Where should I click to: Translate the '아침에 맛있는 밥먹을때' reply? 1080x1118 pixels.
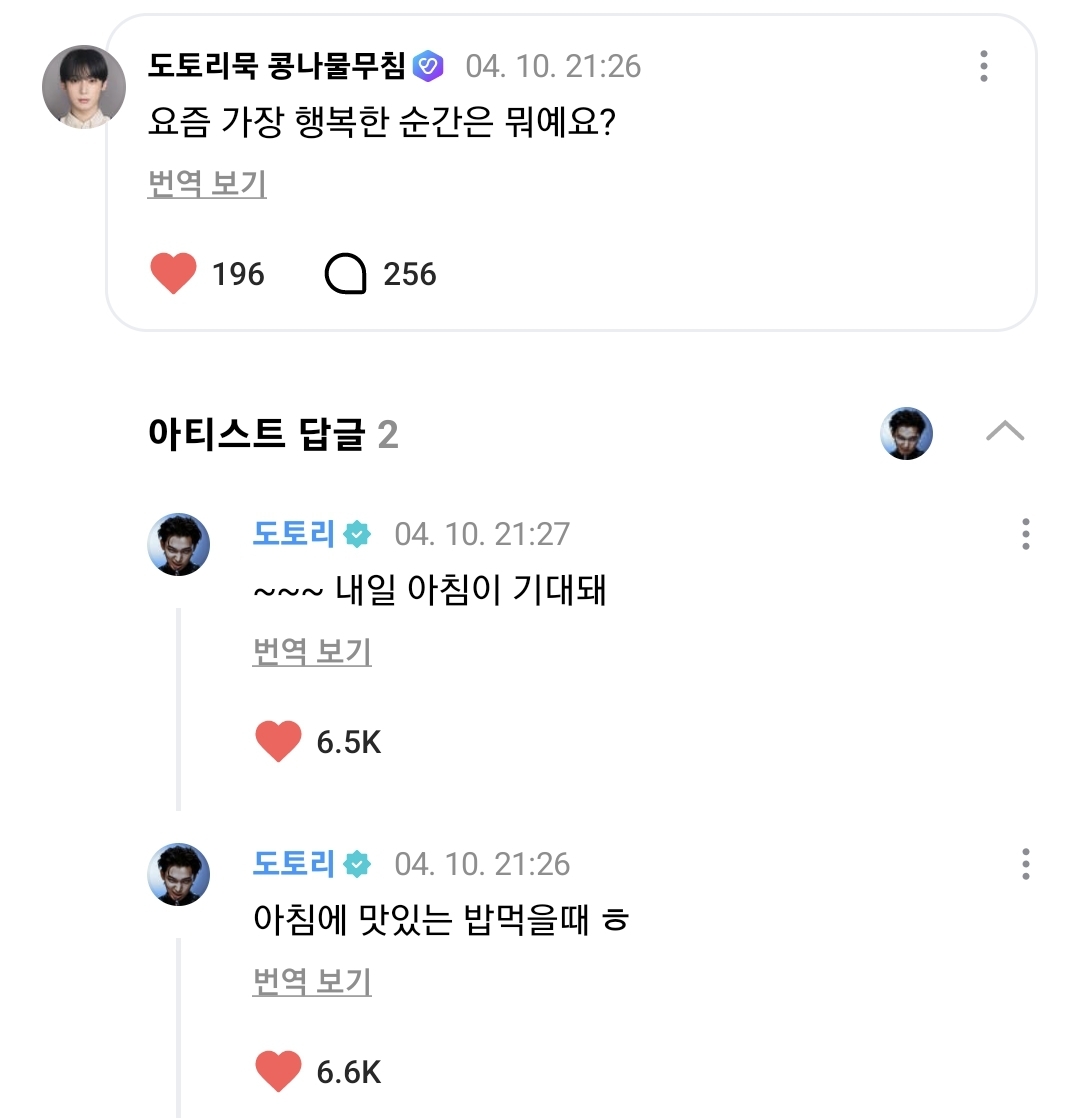tap(312, 982)
